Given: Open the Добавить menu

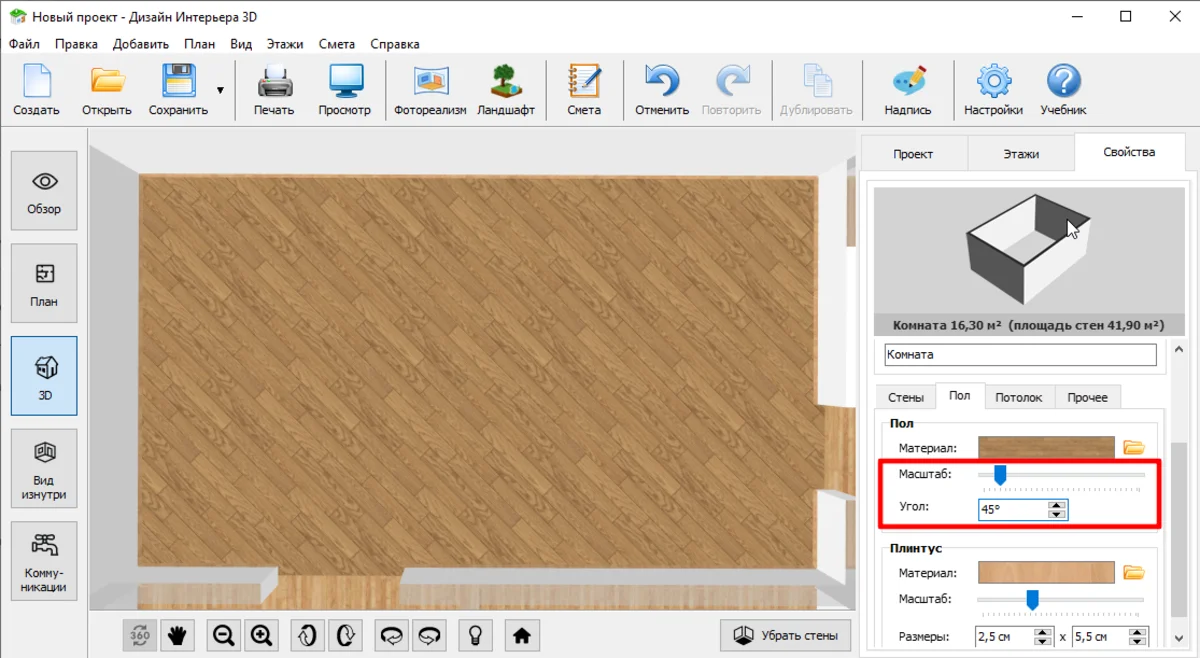Looking at the screenshot, I should pyautogui.click(x=141, y=44).
